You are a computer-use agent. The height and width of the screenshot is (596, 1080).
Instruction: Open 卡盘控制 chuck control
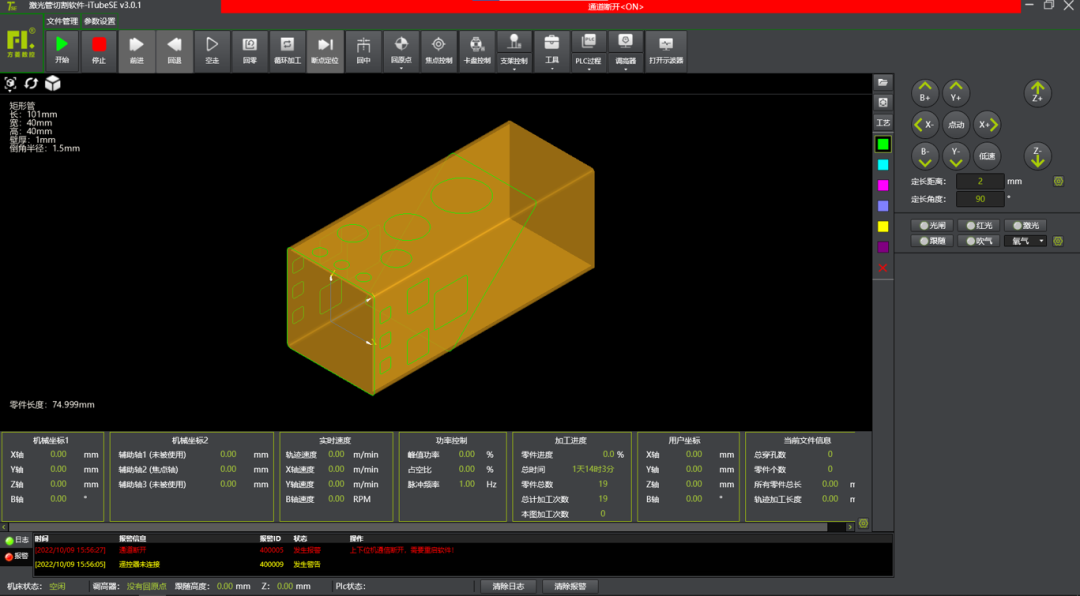(477, 50)
